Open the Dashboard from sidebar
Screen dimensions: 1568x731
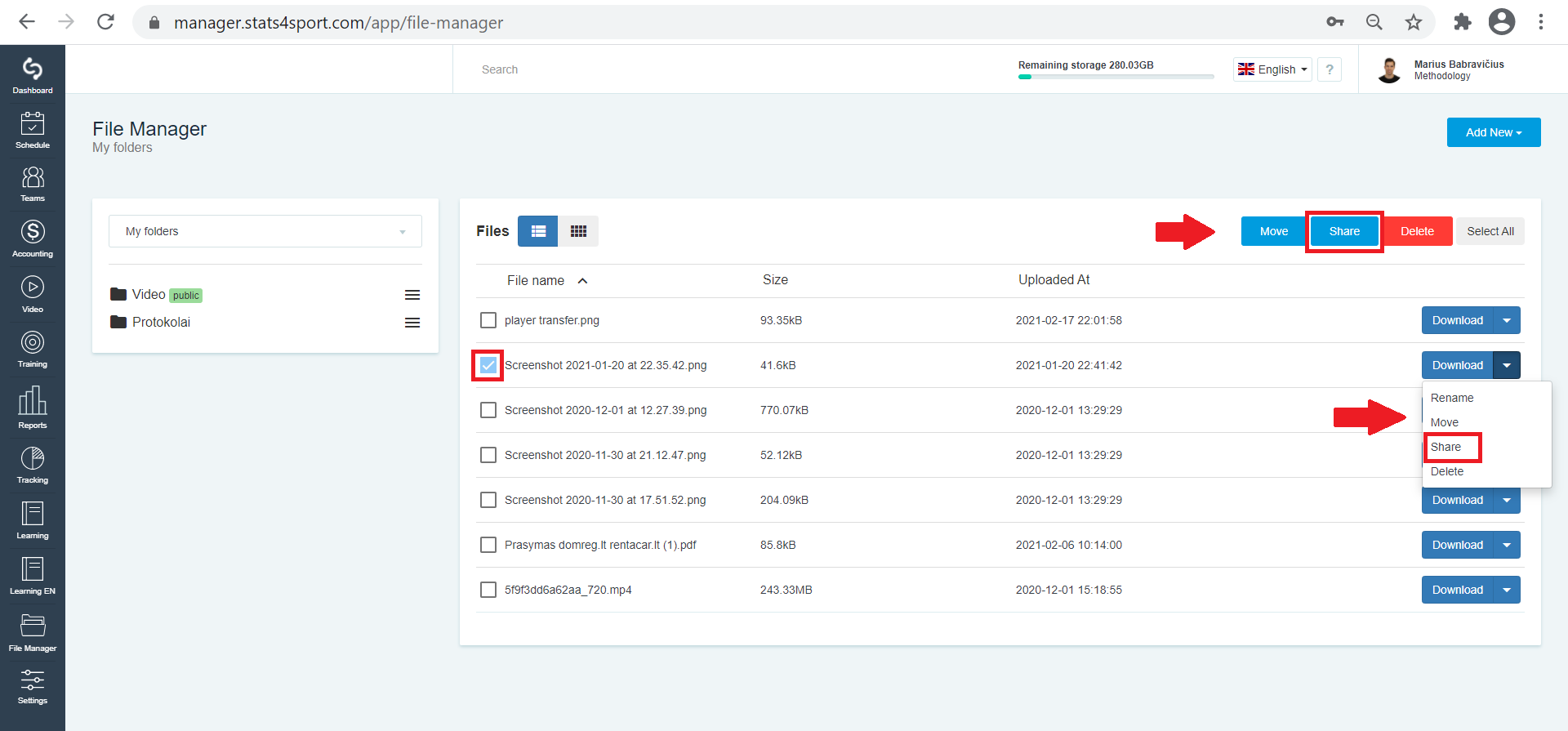pyautogui.click(x=33, y=75)
